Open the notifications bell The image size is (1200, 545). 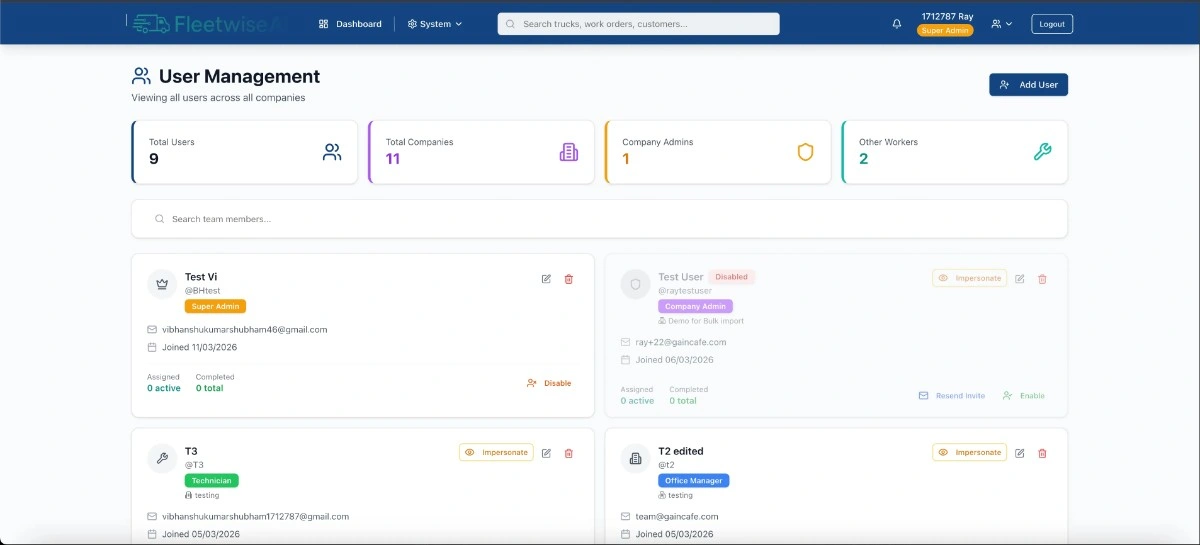(897, 24)
